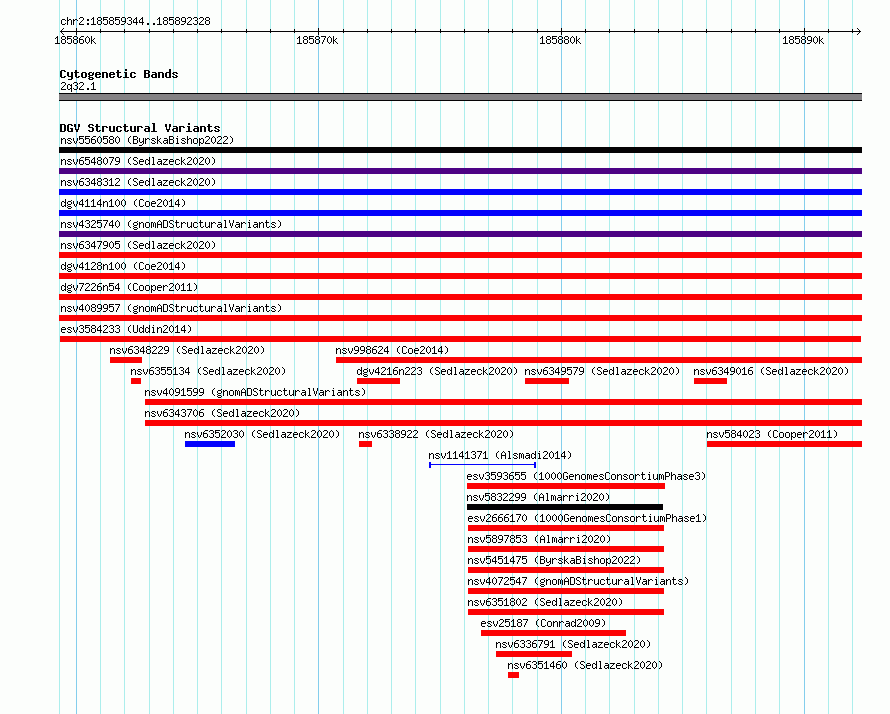Screen dimensions: 890x714
Task: Open nsv6348312 (Sedlazeck2020) label
Action: pyautogui.click(x=138, y=182)
